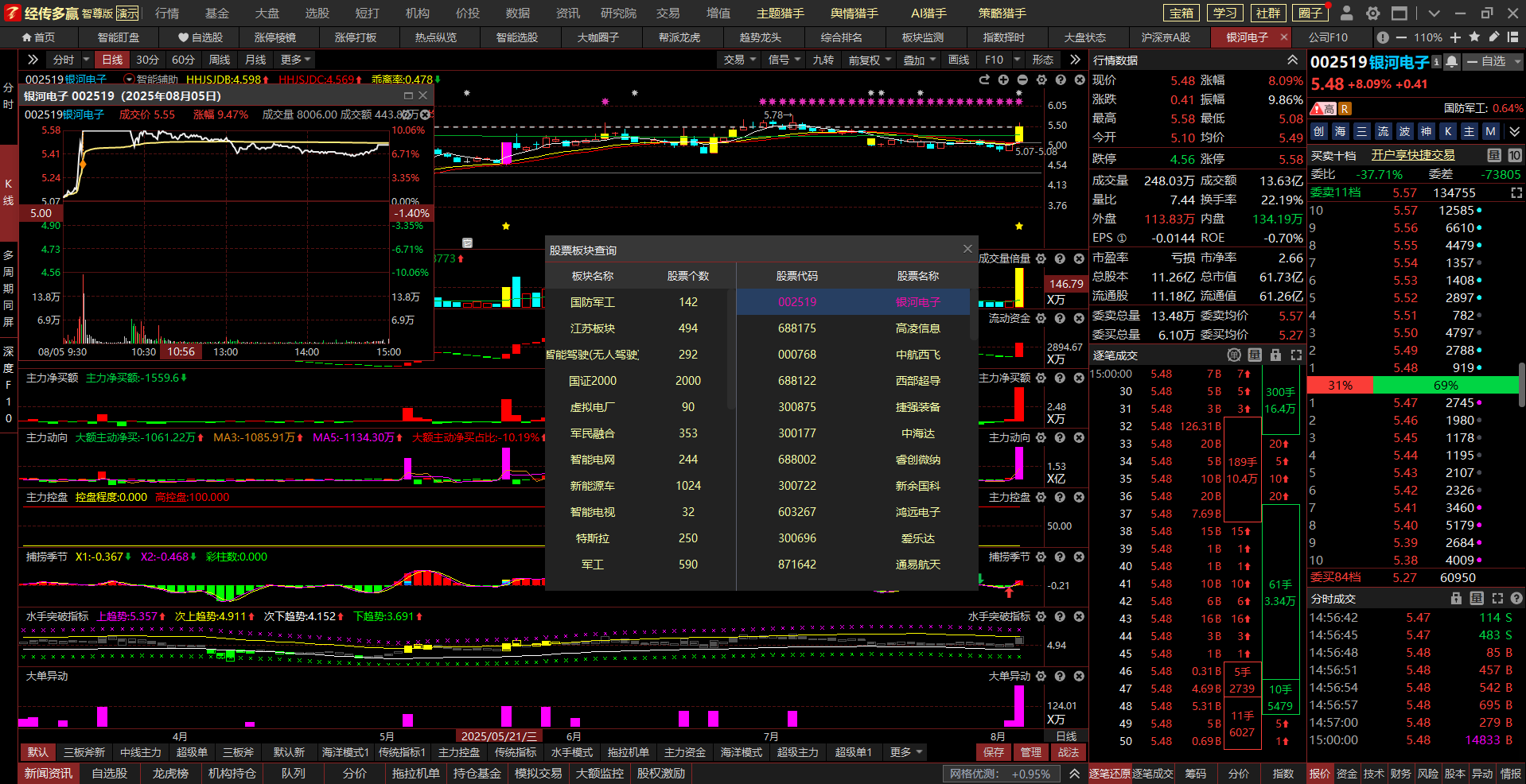Click the lock icon in the 逐笔成交 header

1275,355
